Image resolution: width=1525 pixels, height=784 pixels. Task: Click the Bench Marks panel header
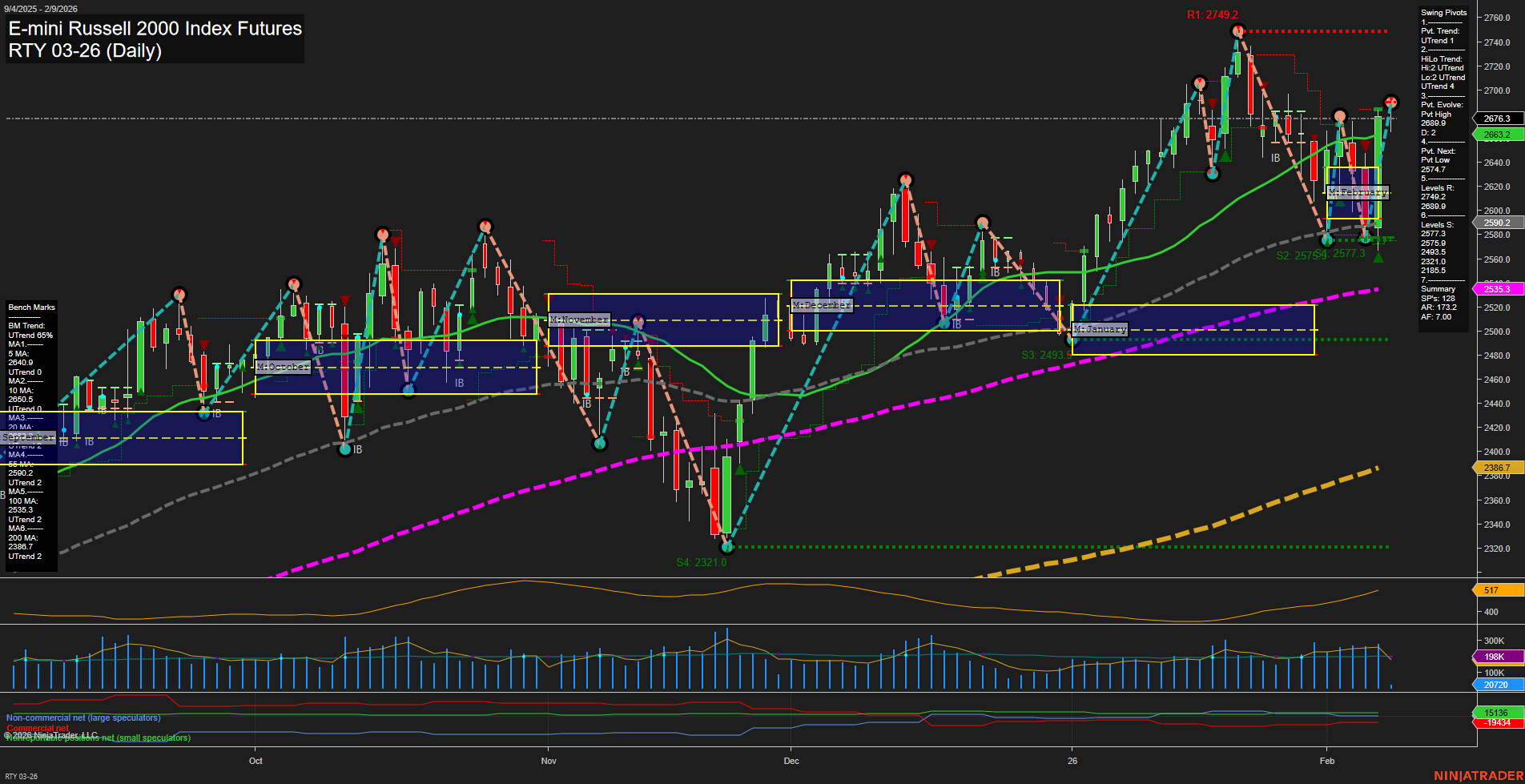coord(31,307)
